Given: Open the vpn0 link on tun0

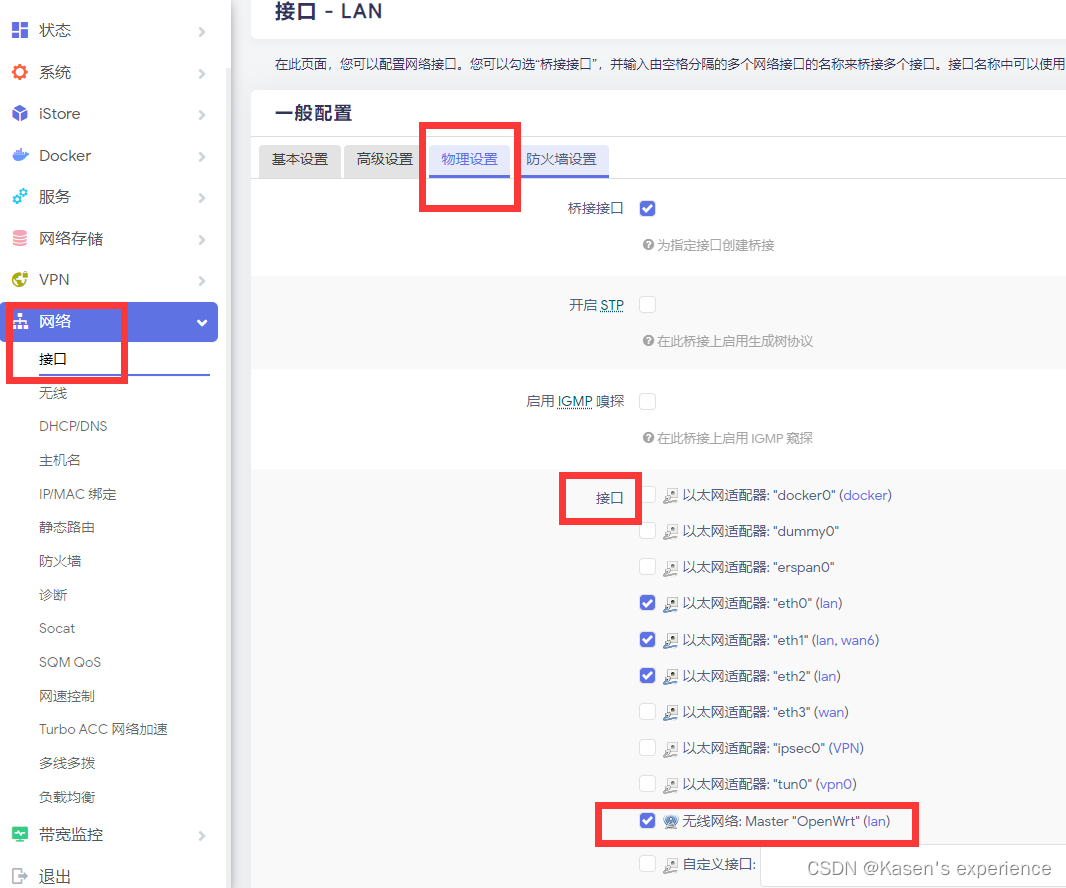Looking at the screenshot, I should click(x=836, y=784).
